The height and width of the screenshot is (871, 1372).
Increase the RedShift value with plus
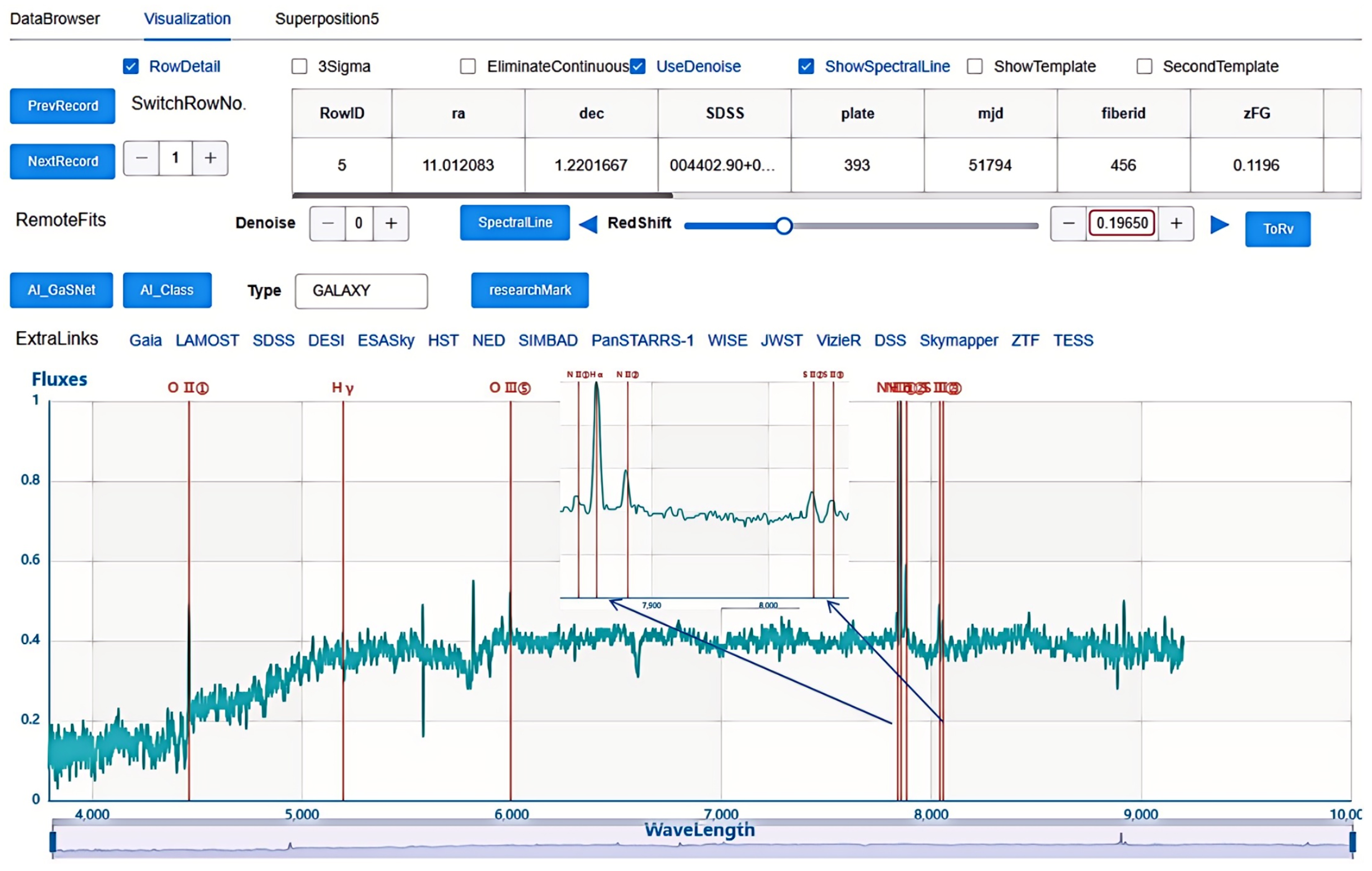click(1176, 223)
